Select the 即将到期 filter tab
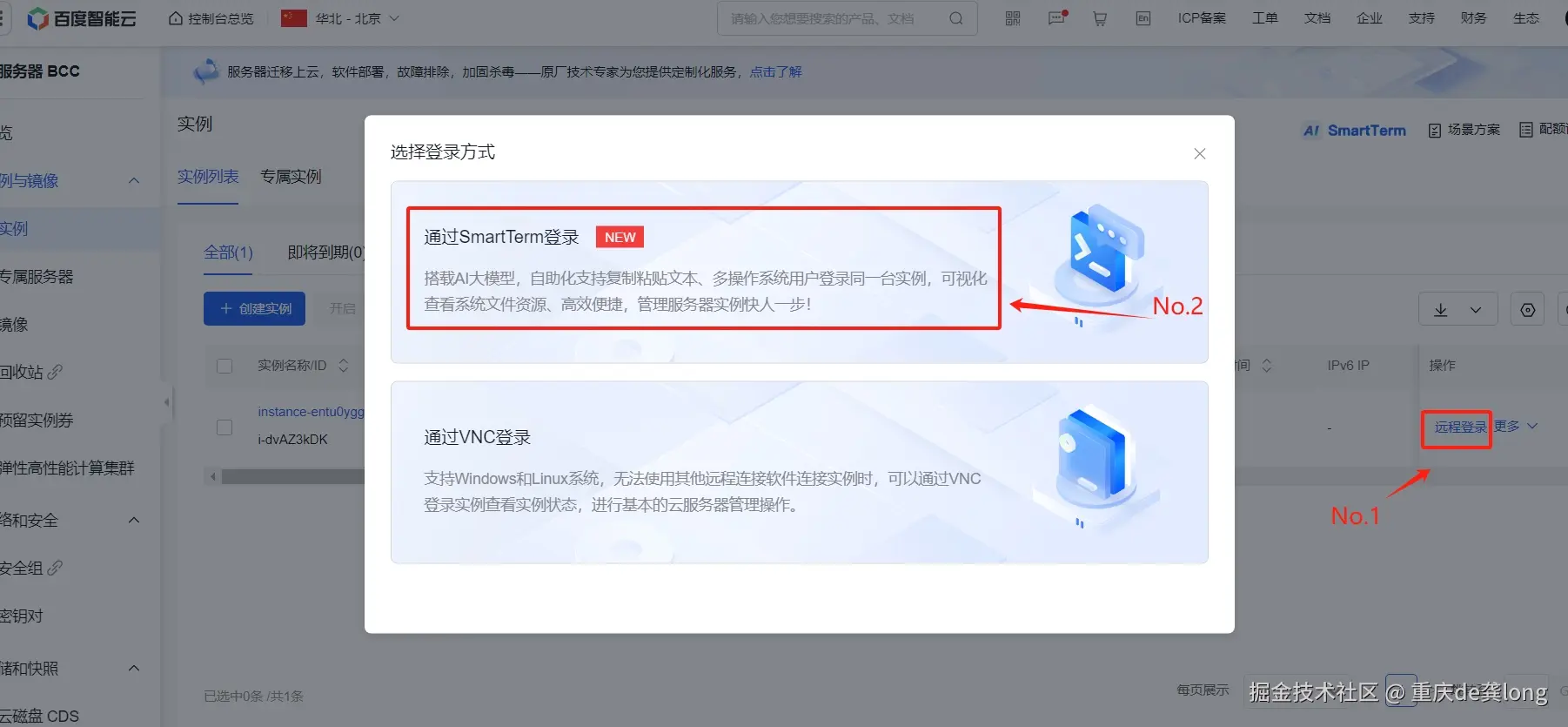The image size is (1568, 727). [326, 252]
